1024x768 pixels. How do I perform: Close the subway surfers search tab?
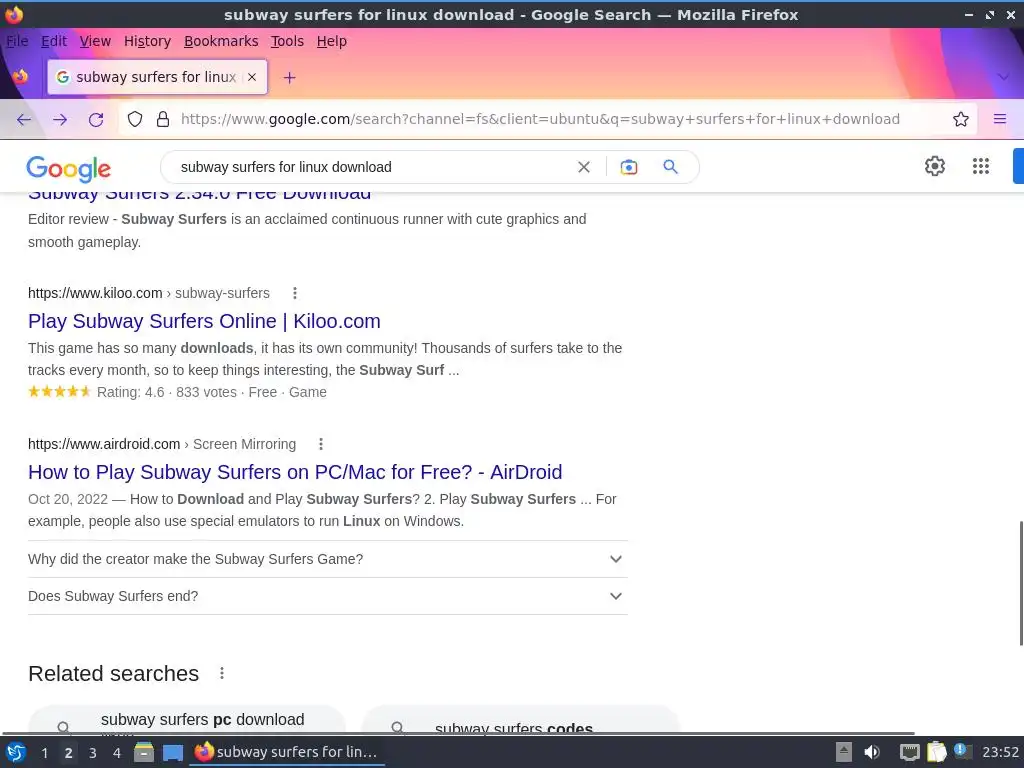coord(252,77)
